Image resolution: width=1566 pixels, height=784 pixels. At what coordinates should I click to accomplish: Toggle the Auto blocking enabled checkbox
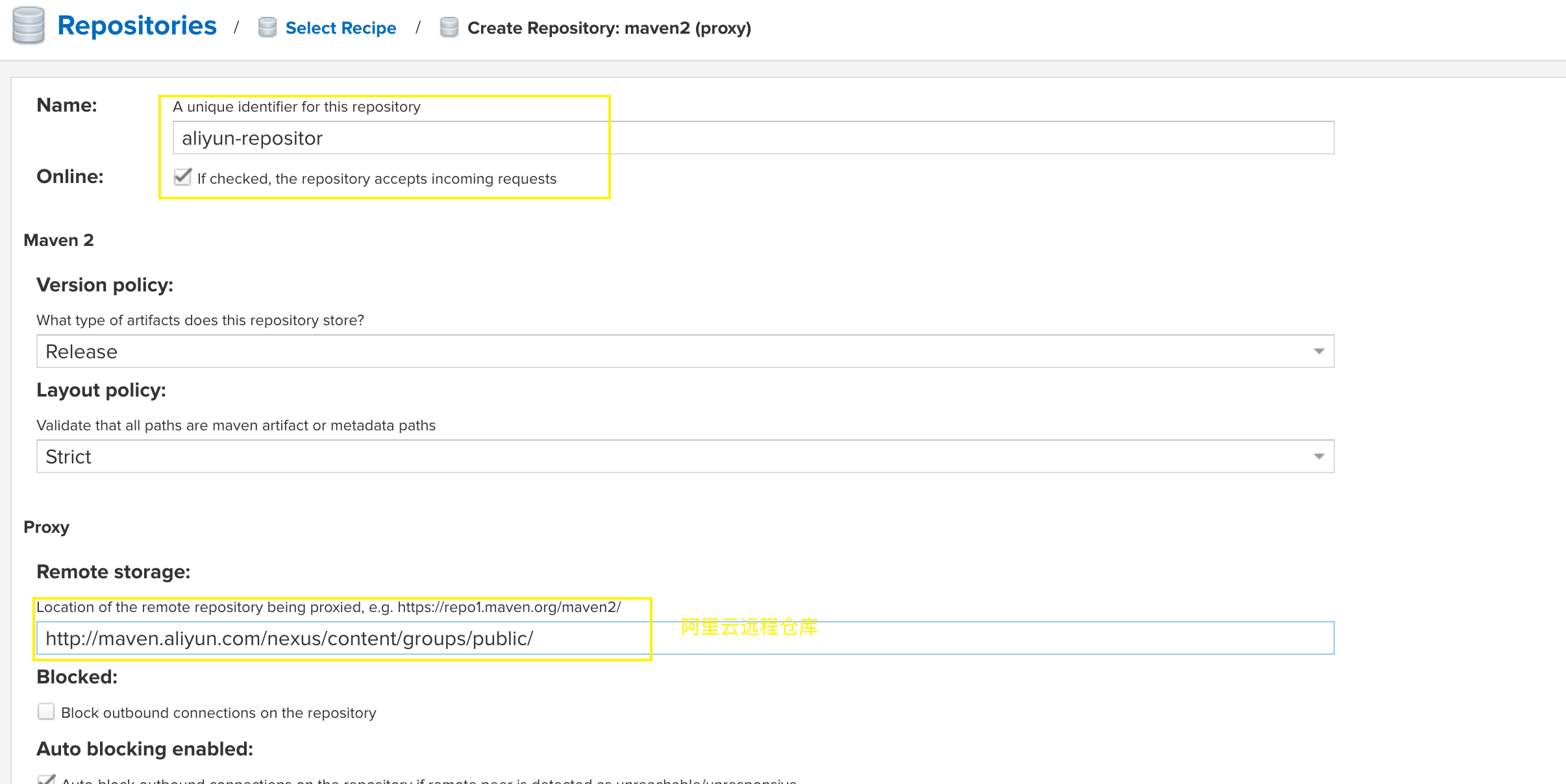pyautogui.click(x=46, y=779)
